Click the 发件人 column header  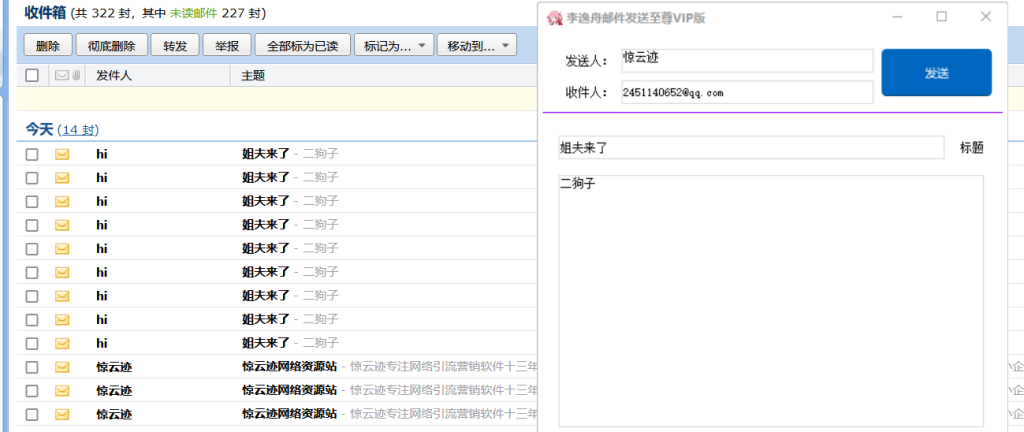point(114,75)
